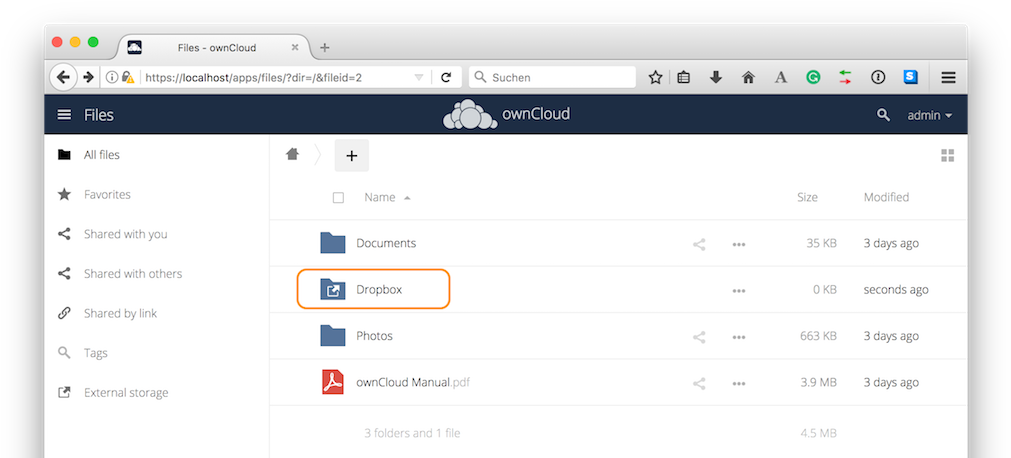This screenshot has height=458, width=1011.
Task: Click the red-green arrows extension icon
Action: click(845, 77)
